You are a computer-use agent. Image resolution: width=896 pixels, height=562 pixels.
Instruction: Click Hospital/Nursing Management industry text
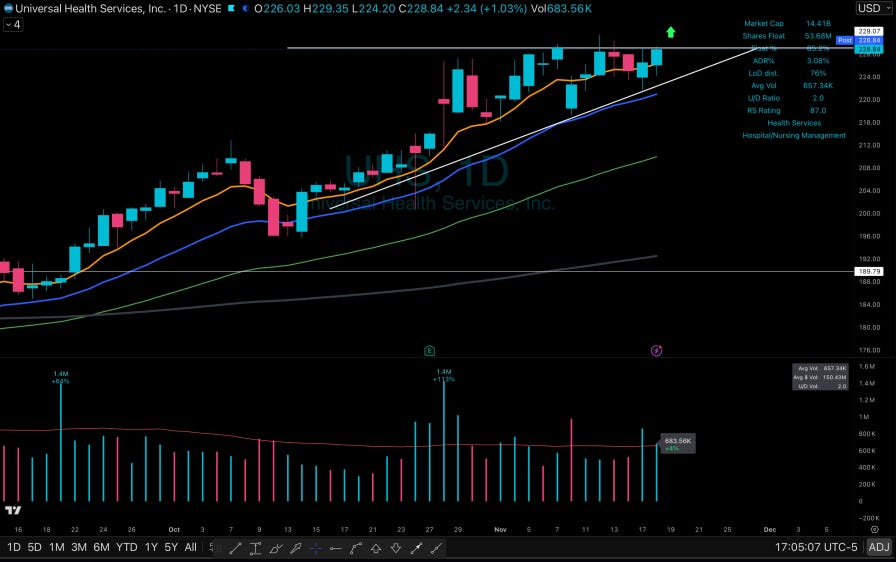pos(794,135)
